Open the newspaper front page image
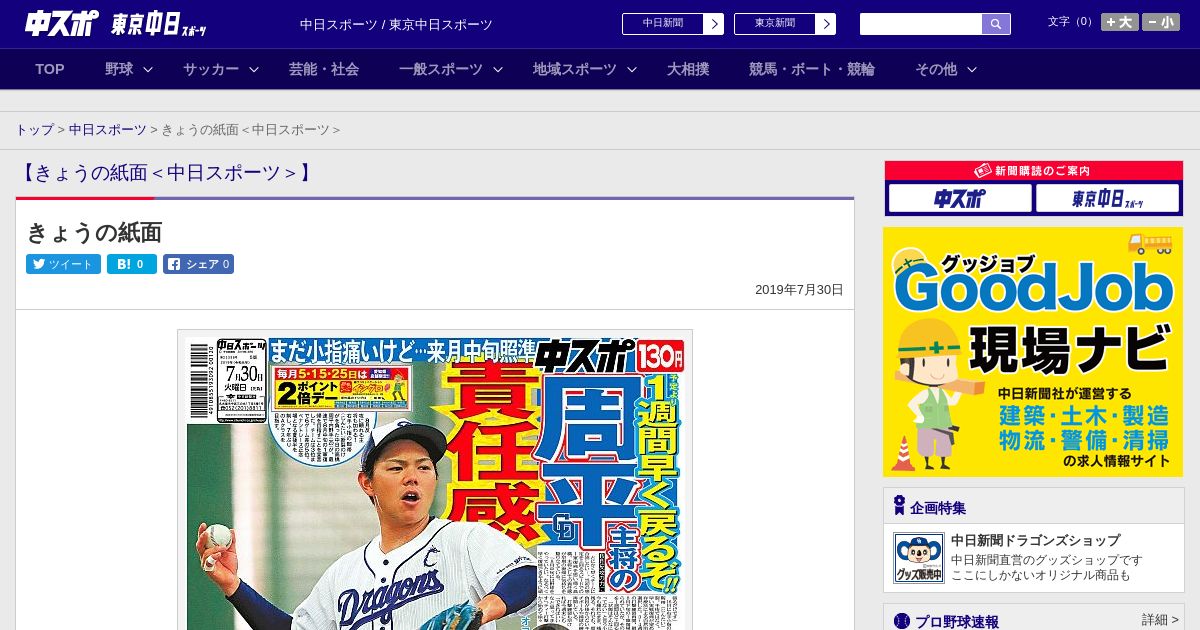 click(x=435, y=480)
